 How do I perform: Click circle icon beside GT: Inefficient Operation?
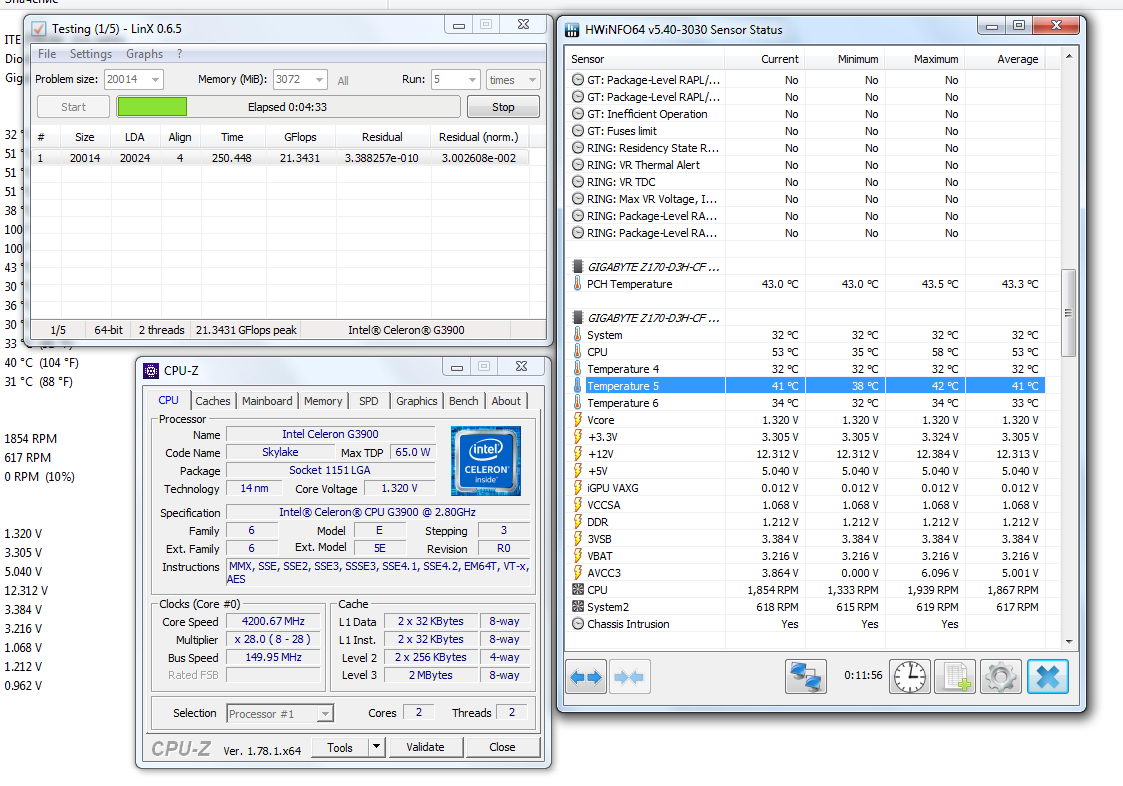(577, 114)
